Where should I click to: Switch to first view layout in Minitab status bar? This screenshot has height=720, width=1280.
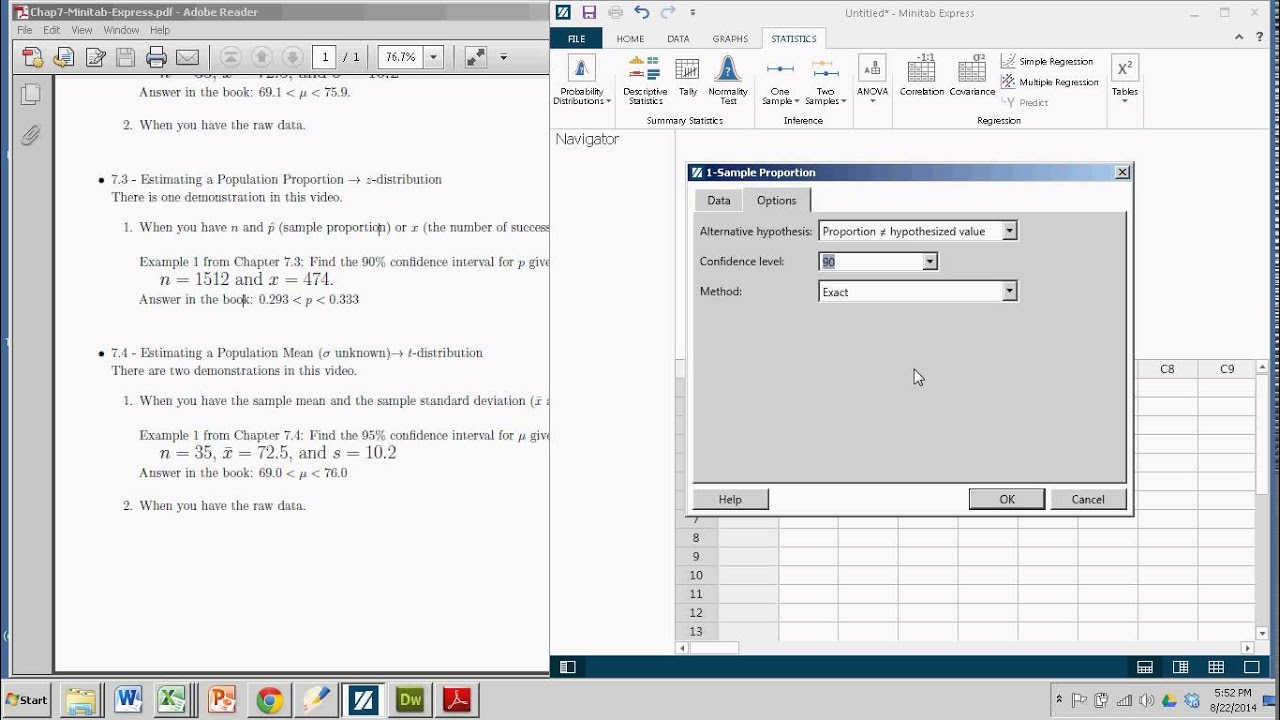point(1145,667)
